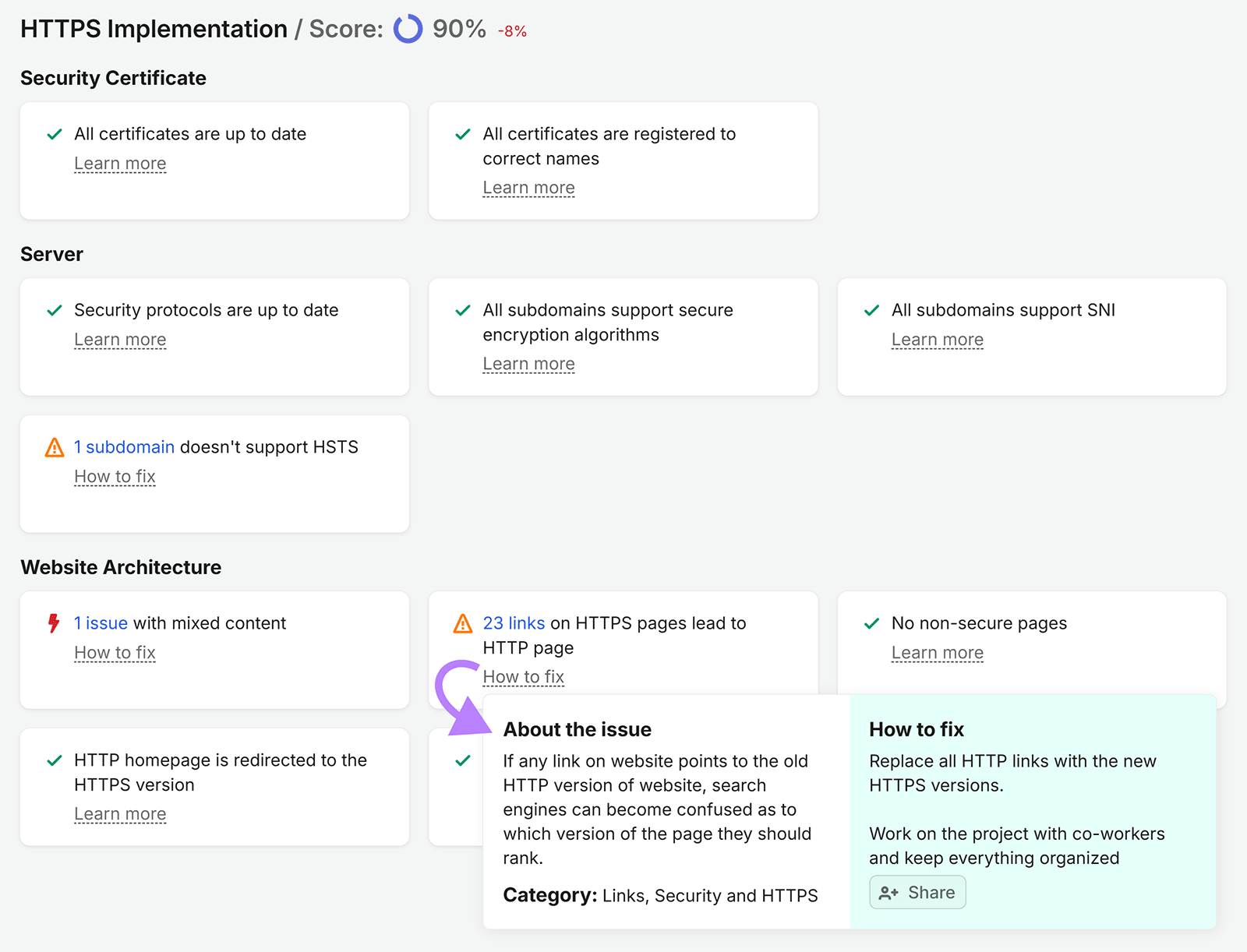The height and width of the screenshot is (952, 1247).
Task: Click 'Category: Links, Security and HTTPS' text
Action: (660, 895)
